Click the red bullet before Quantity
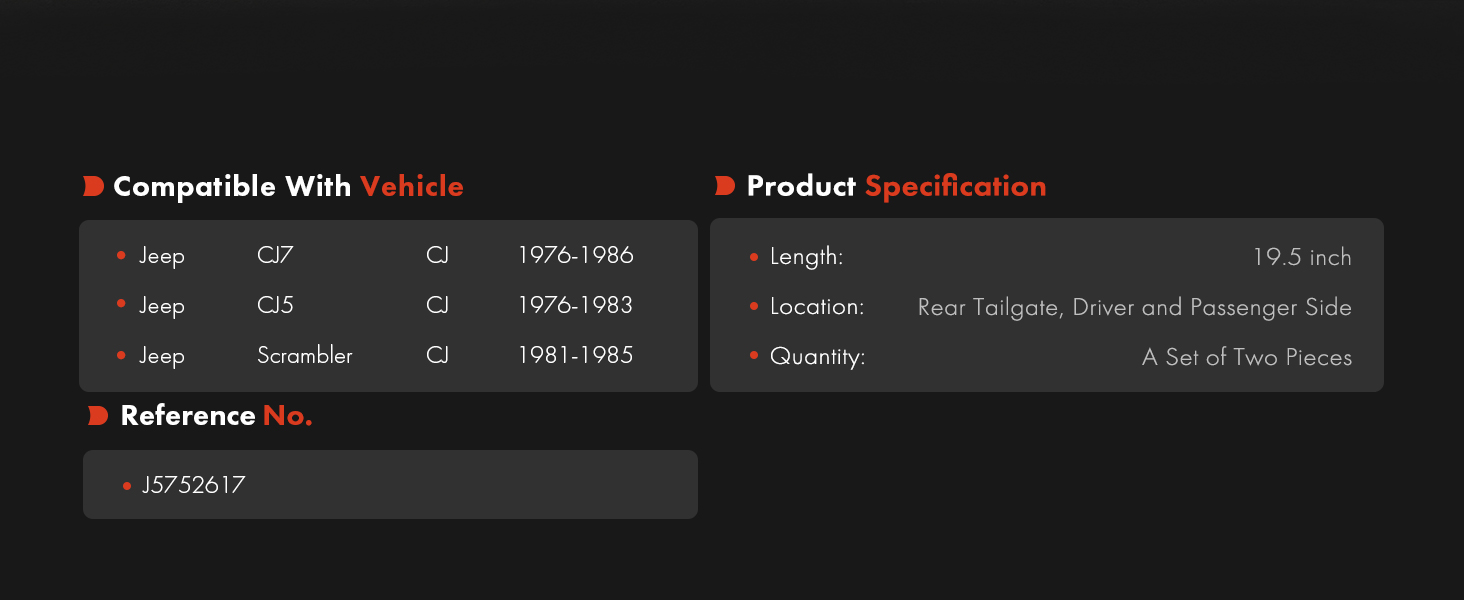Screen dimensions: 1464x600 pyautogui.click(x=754, y=357)
